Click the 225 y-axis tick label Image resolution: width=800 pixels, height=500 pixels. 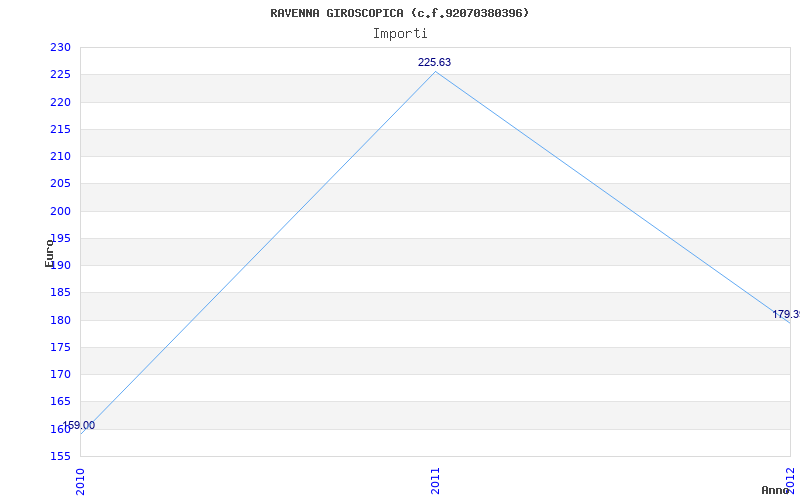pos(60,75)
